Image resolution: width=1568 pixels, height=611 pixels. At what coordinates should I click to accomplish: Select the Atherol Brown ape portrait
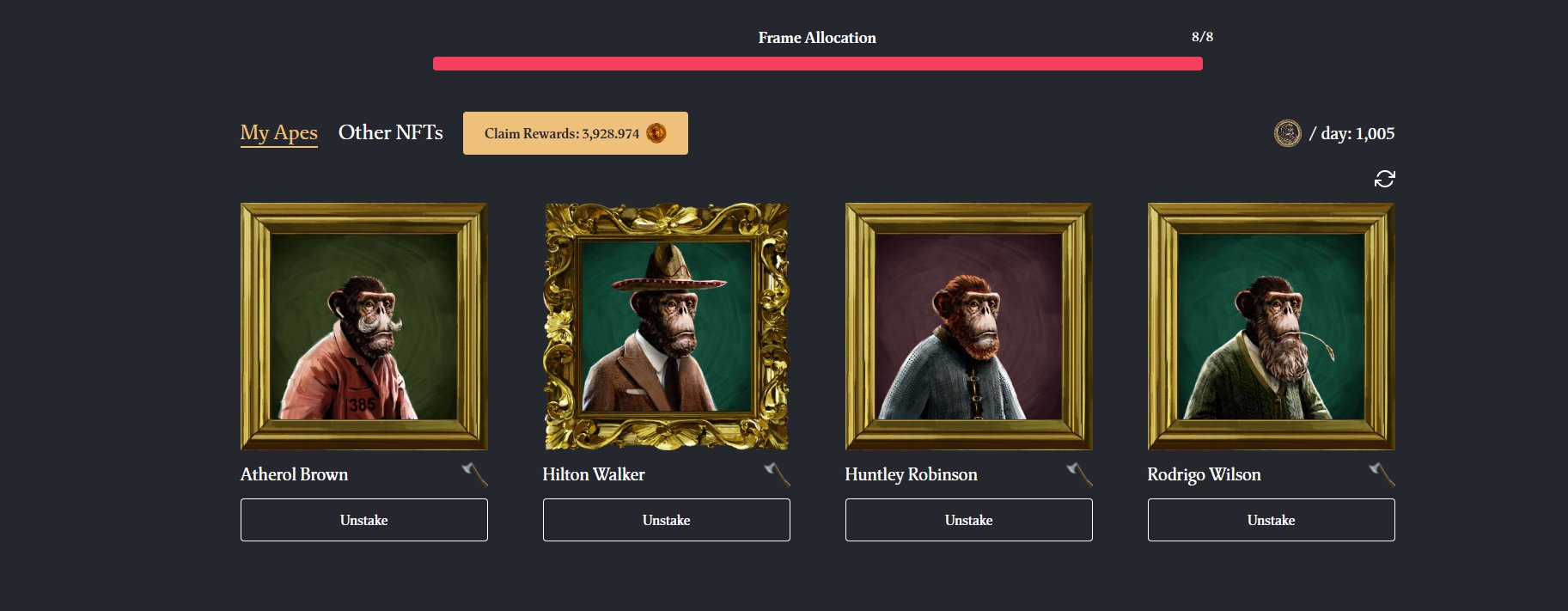[364, 327]
